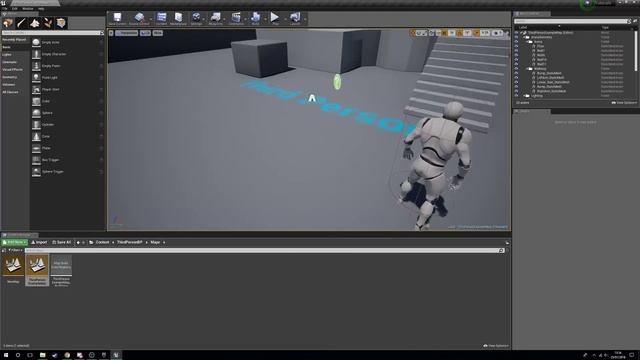This screenshot has width=640, height=360.
Task: Toggle rotation snapping in viewport toolbar
Action: [460, 33]
